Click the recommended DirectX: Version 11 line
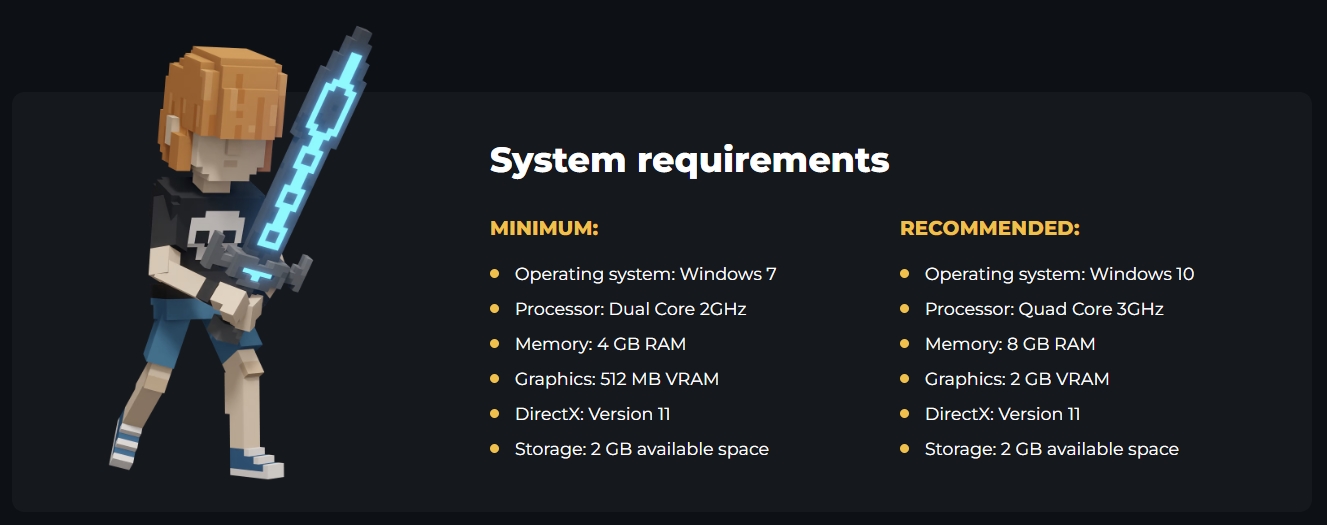 click(x=1002, y=414)
